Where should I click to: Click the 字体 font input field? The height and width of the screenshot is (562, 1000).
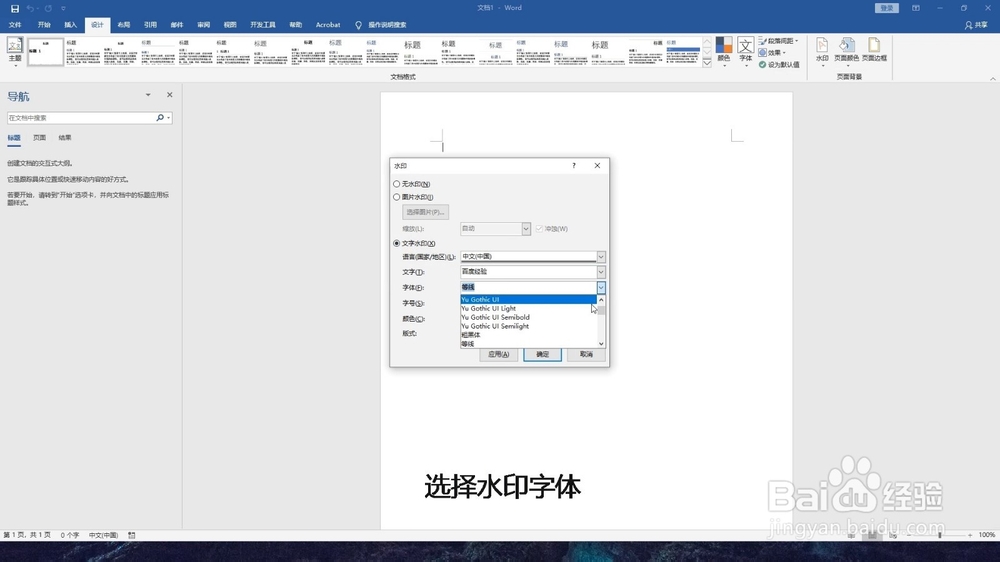[x=528, y=288]
